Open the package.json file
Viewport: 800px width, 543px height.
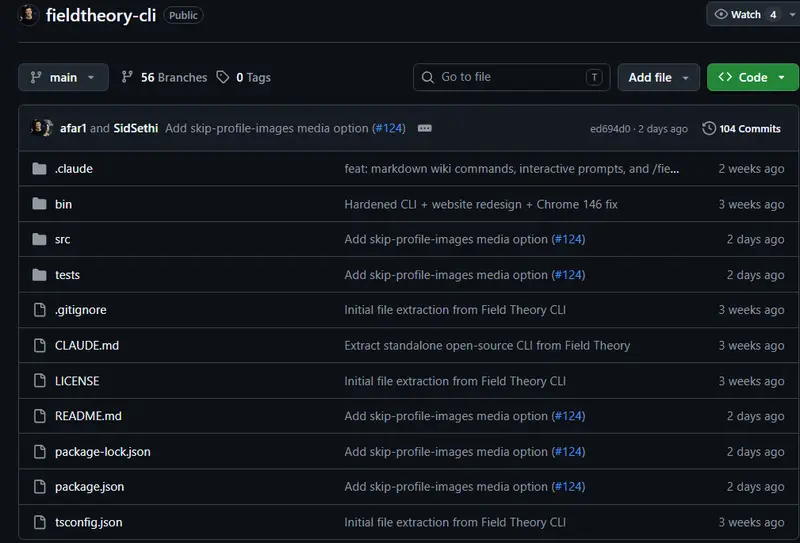pyautogui.click(x=89, y=487)
